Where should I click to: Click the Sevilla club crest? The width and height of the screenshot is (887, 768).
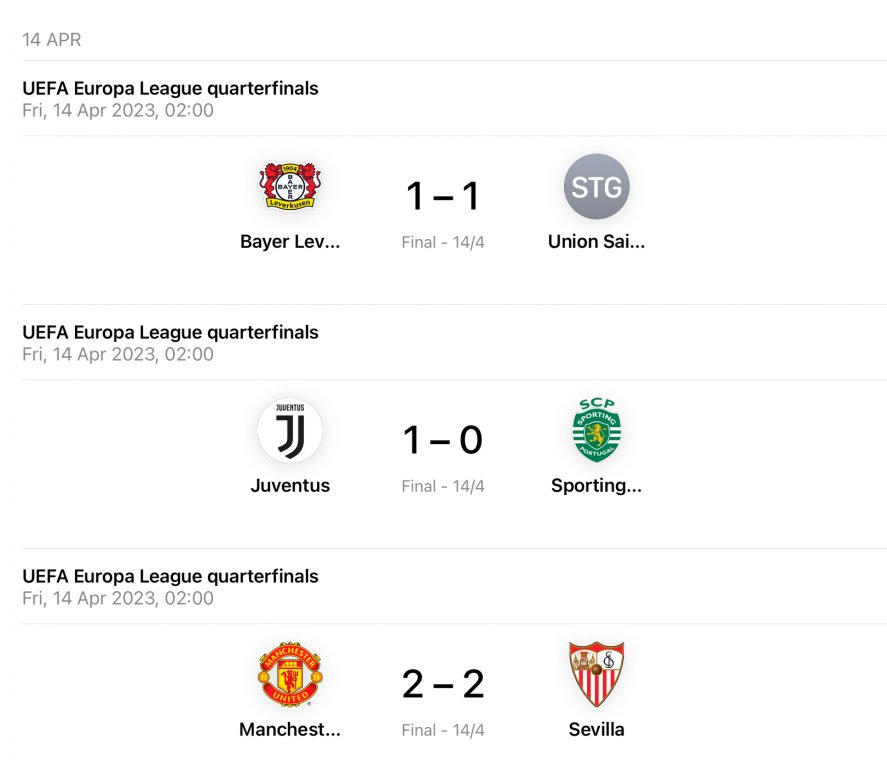pyautogui.click(x=597, y=675)
